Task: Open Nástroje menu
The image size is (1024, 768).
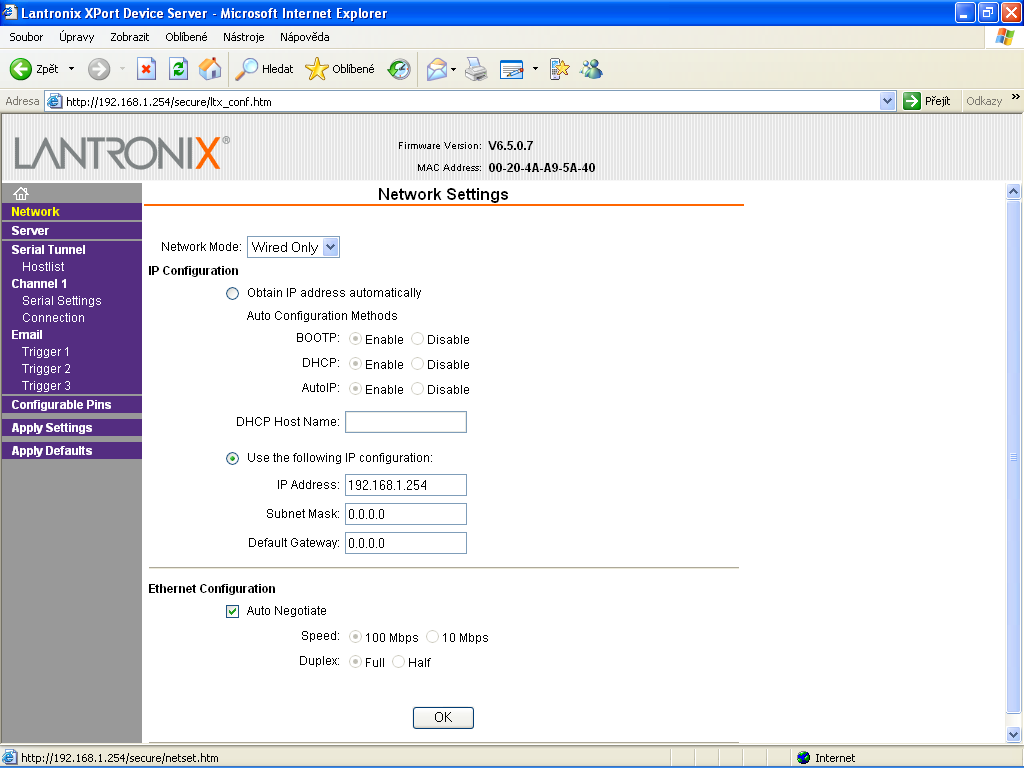Action: coord(244,37)
